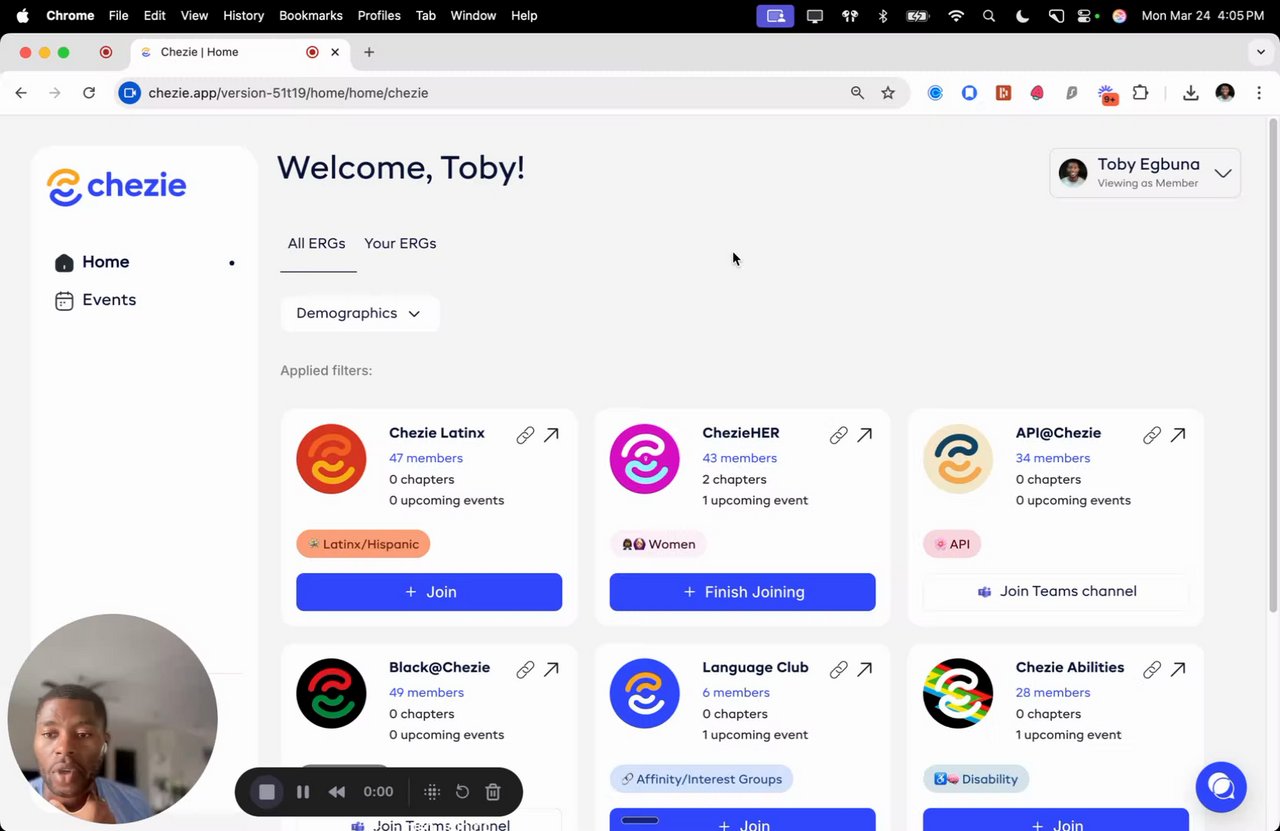Viewport: 1280px width, 831px height.
Task: Open 28 members link
Action: pyautogui.click(x=1053, y=692)
